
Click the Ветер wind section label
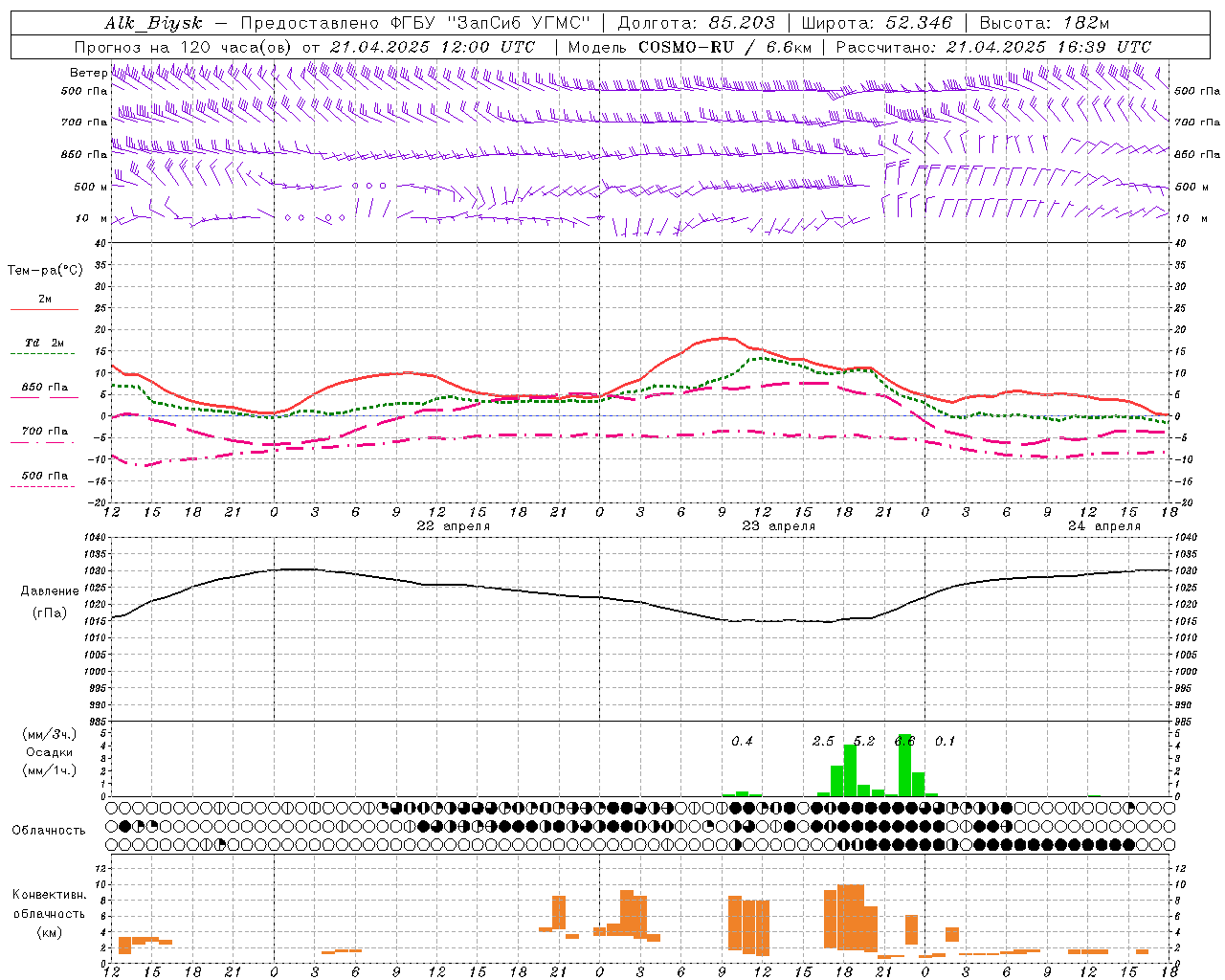pos(89,73)
